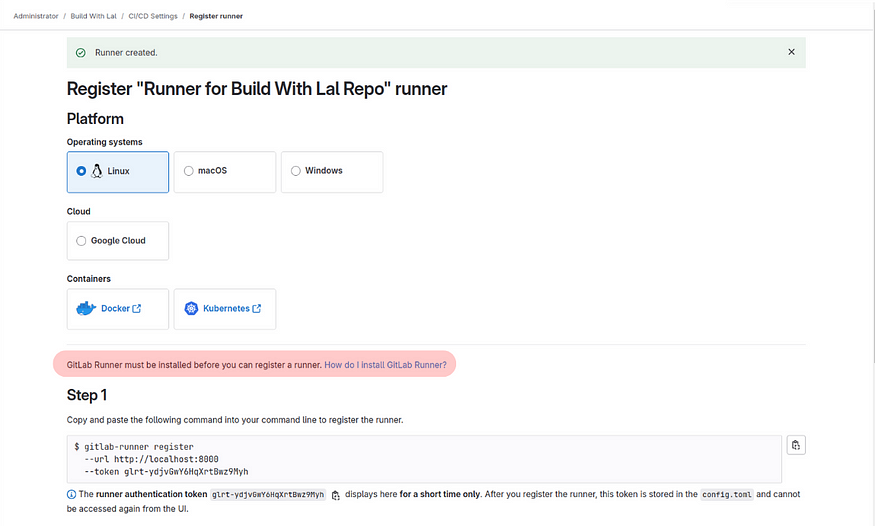
Task: Click the --url http://localhost:8000 line
Action: [151, 459]
